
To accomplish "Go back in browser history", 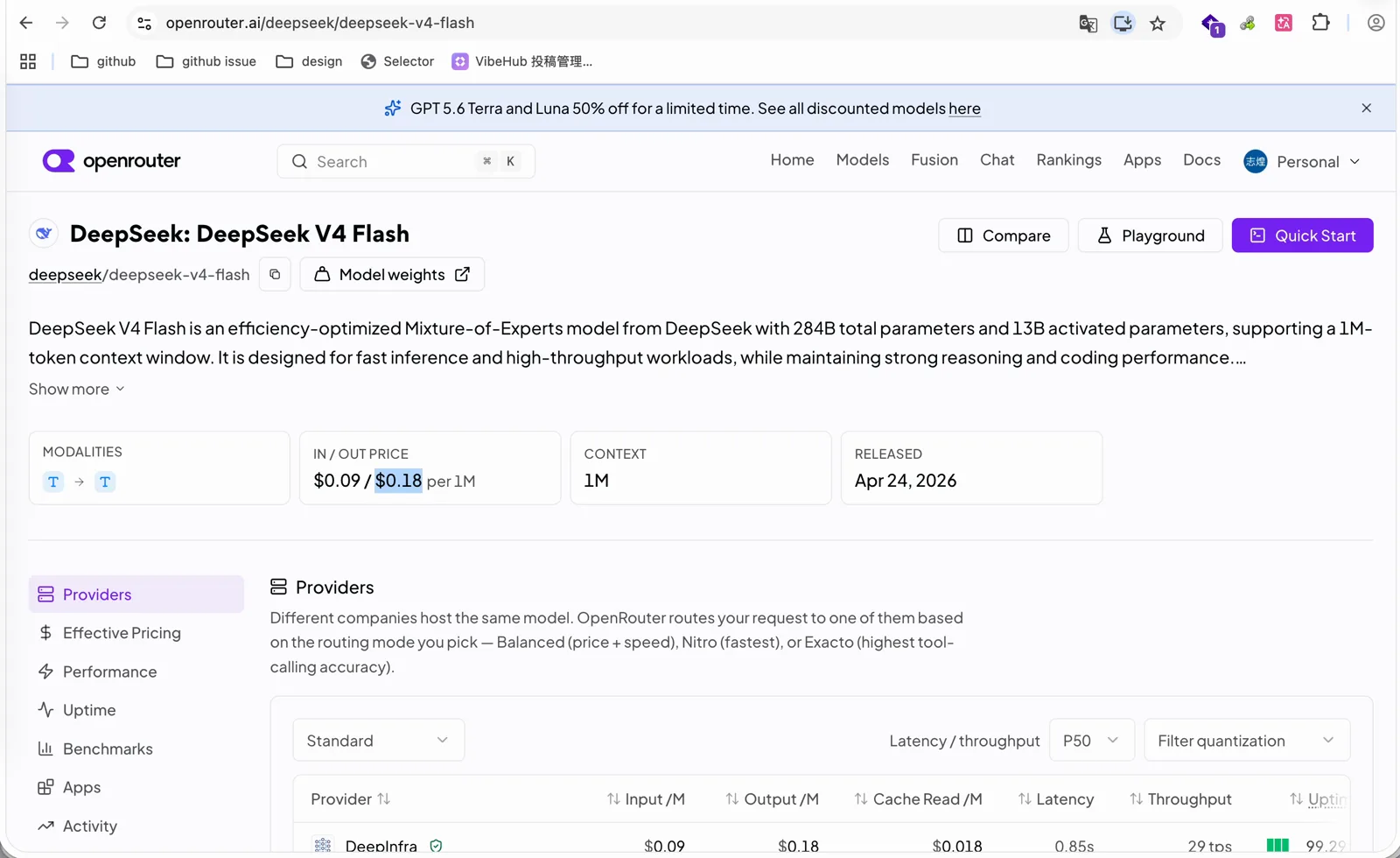I will pyautogui.click(x=26, y=23).
